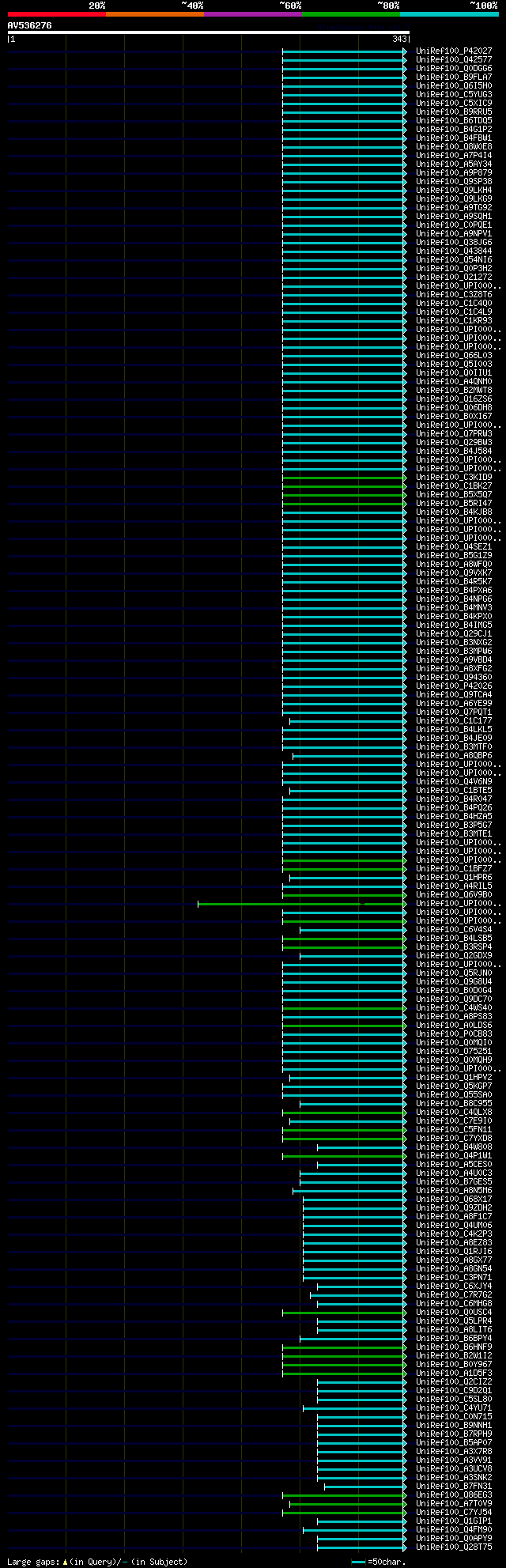The image size is (506, 1568).
Task: Select the UniRef100_A7P4I4 label
Action: 454,155
